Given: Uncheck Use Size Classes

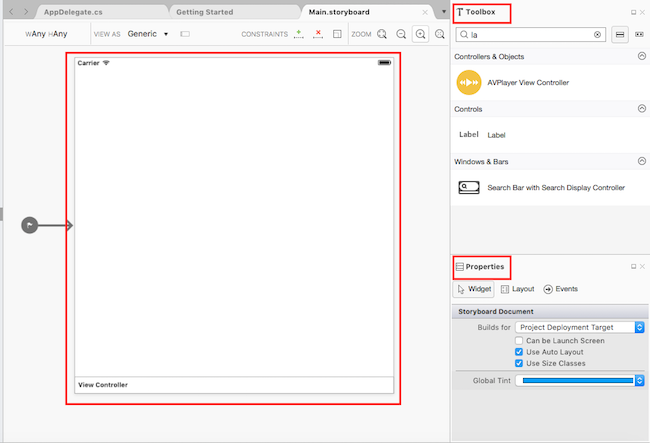Looking at the screenshot, I should (x=519, y=363).
